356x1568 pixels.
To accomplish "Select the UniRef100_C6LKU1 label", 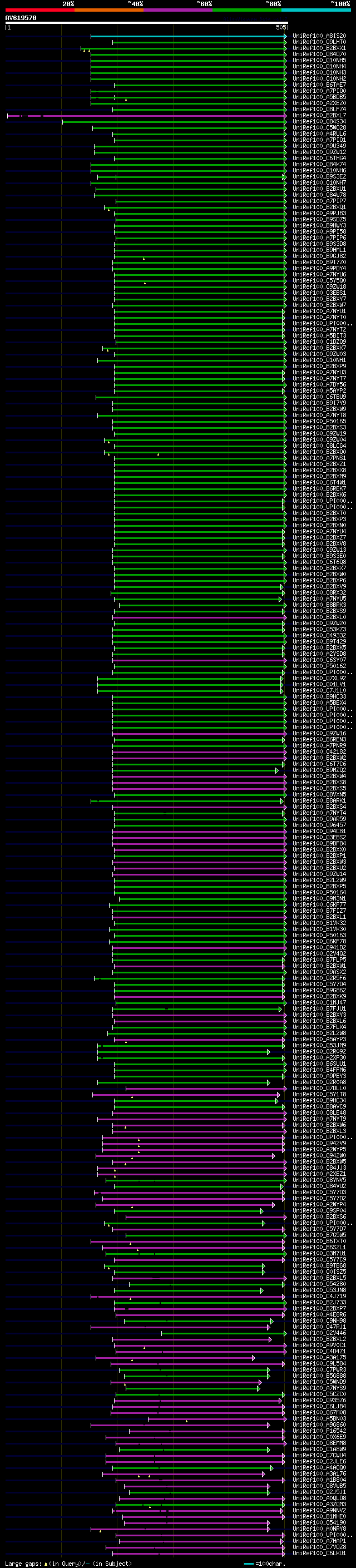I will coord(319,1553).
